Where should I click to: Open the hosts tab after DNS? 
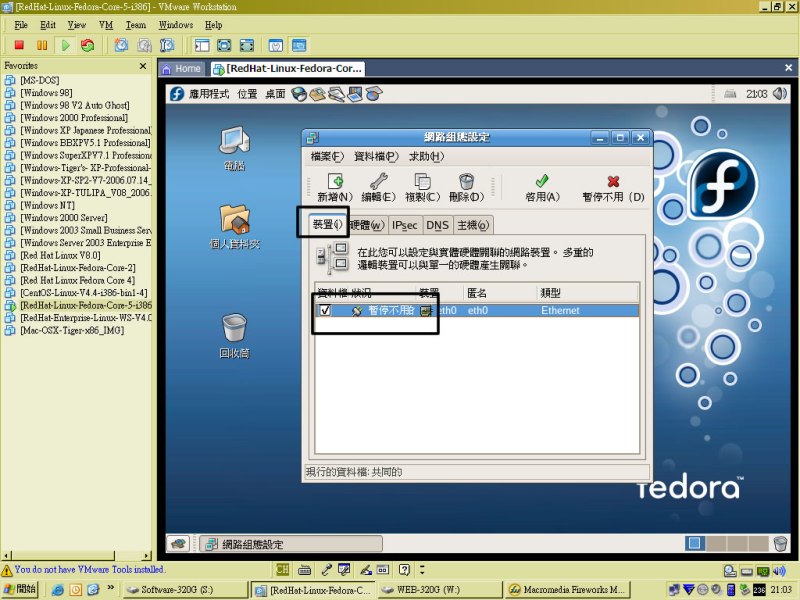(473, 225)
